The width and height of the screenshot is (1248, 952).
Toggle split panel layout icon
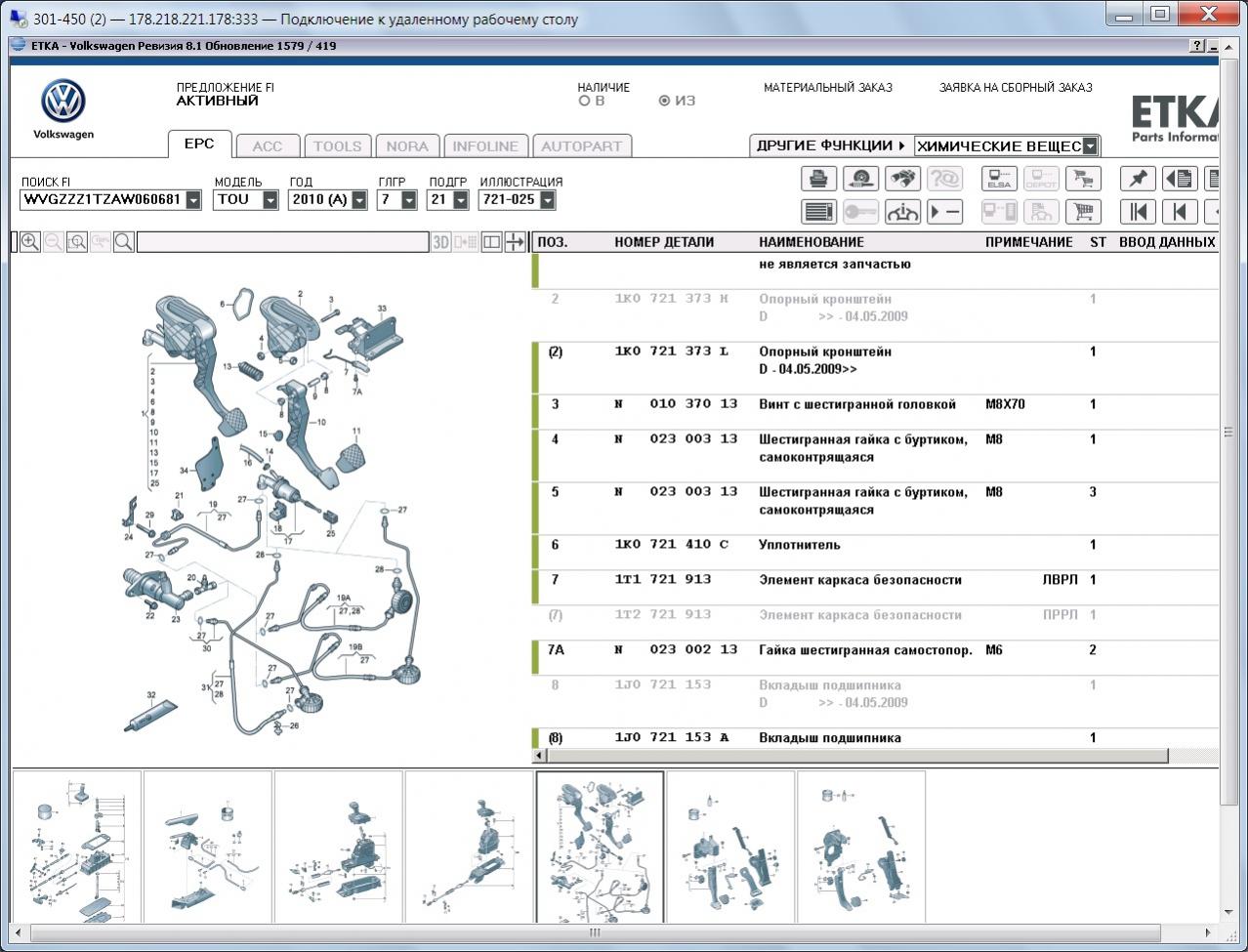(x=492, y=242)
